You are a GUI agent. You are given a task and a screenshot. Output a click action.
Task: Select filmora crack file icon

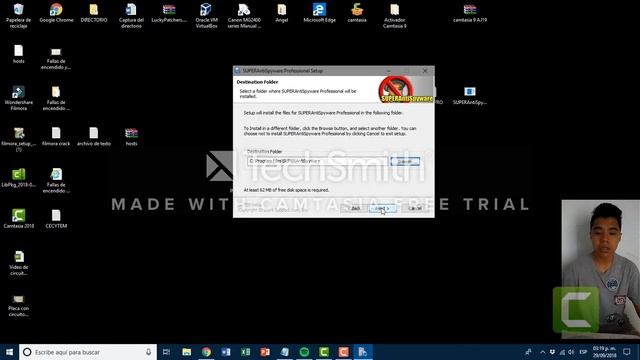pyautogui.click(x=56, y=137)
